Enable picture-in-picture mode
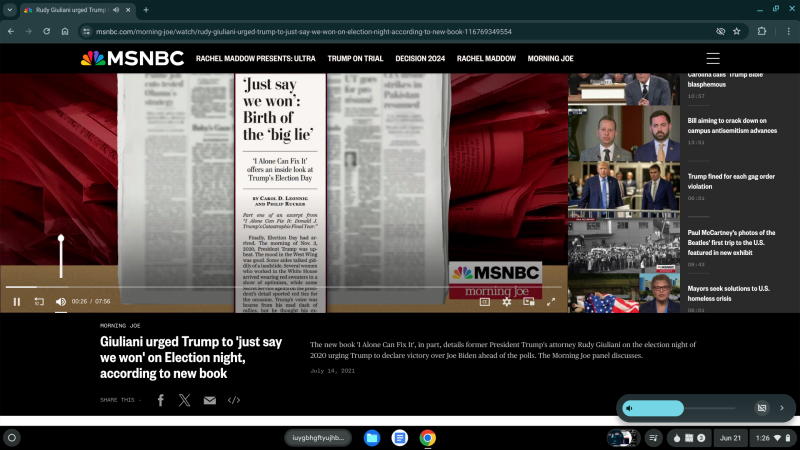This screenshot has width=800, height=450. (529, 302)
